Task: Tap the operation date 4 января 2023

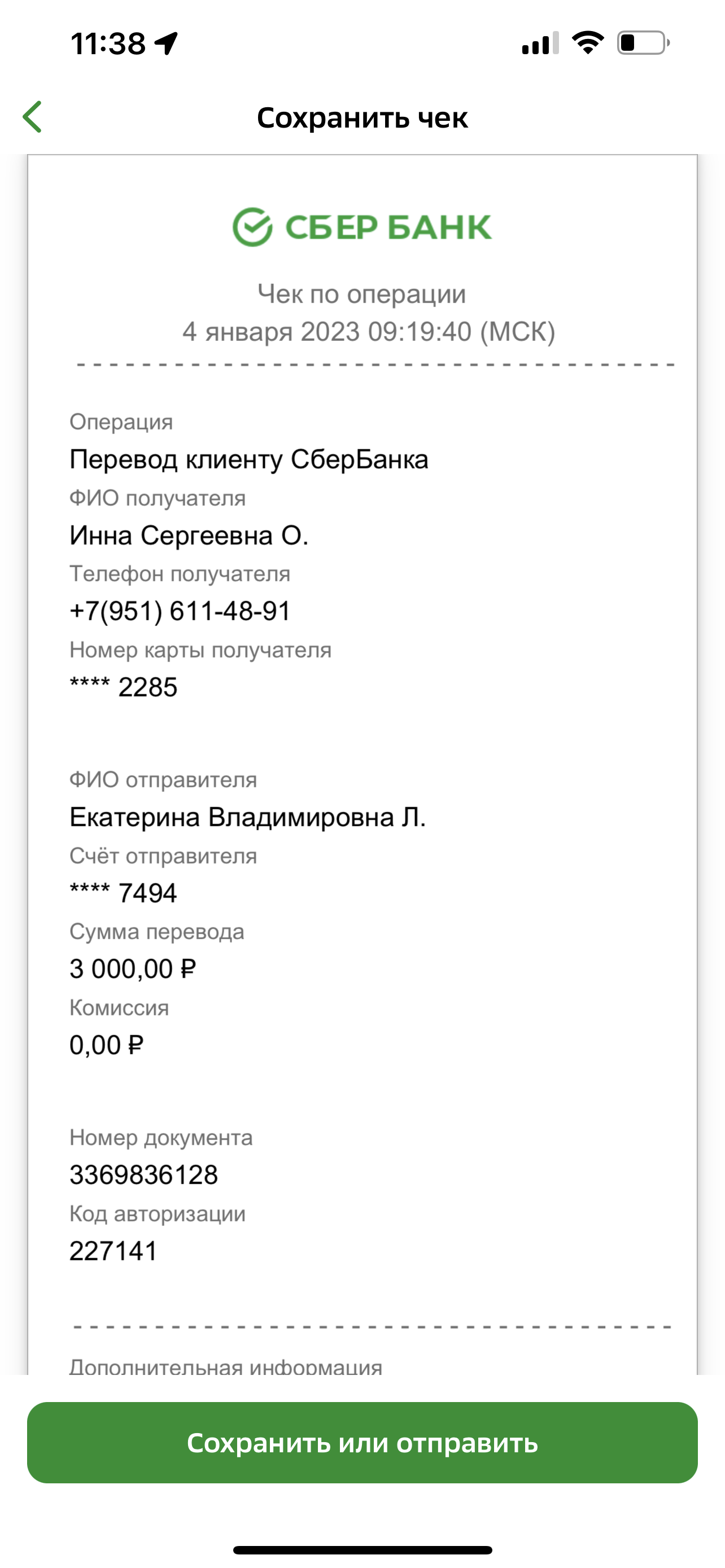Action: coord(271,332)
